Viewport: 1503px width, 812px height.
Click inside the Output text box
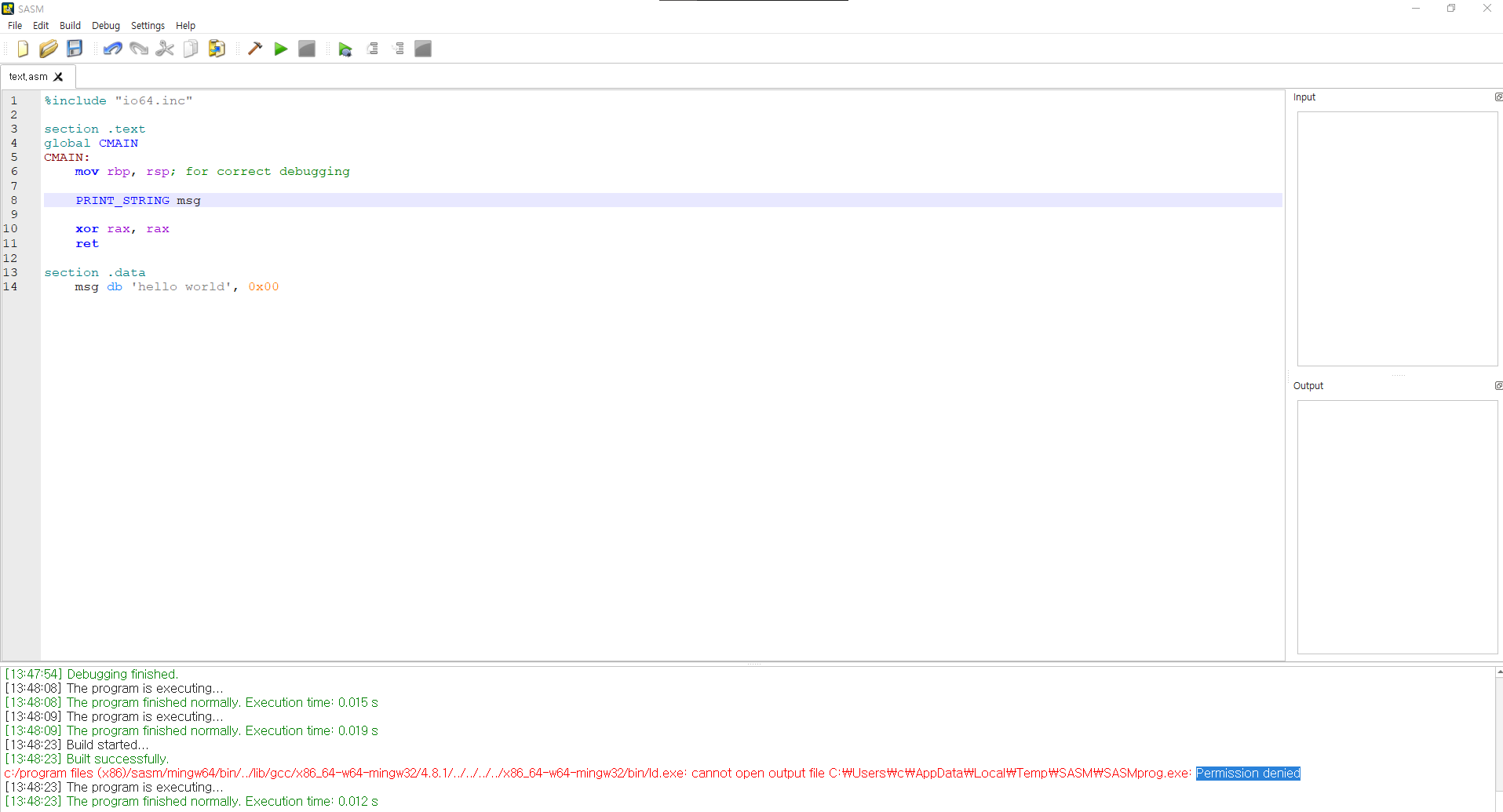pos(1397,527)
